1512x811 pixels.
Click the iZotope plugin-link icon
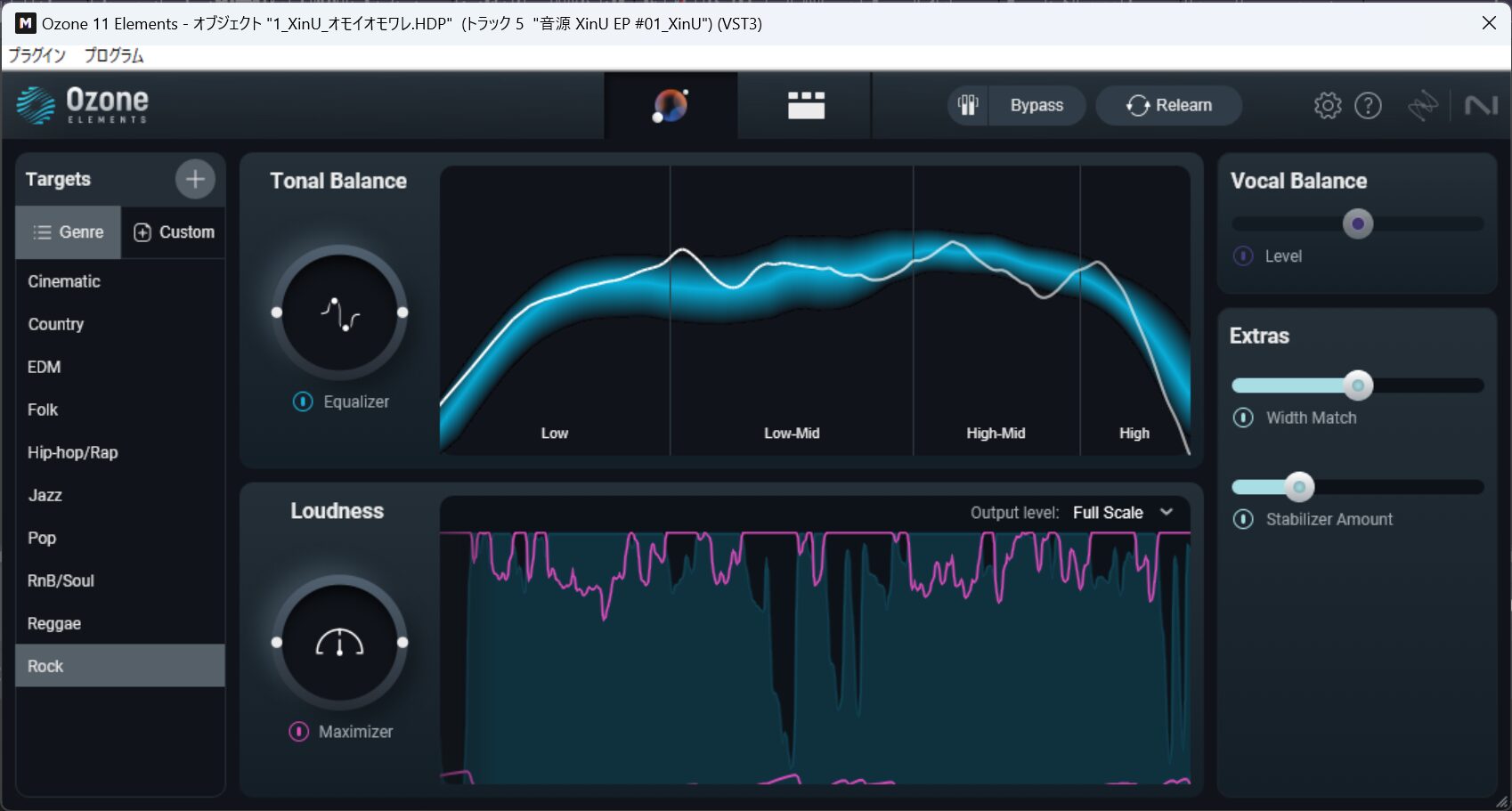[1423, 105]
